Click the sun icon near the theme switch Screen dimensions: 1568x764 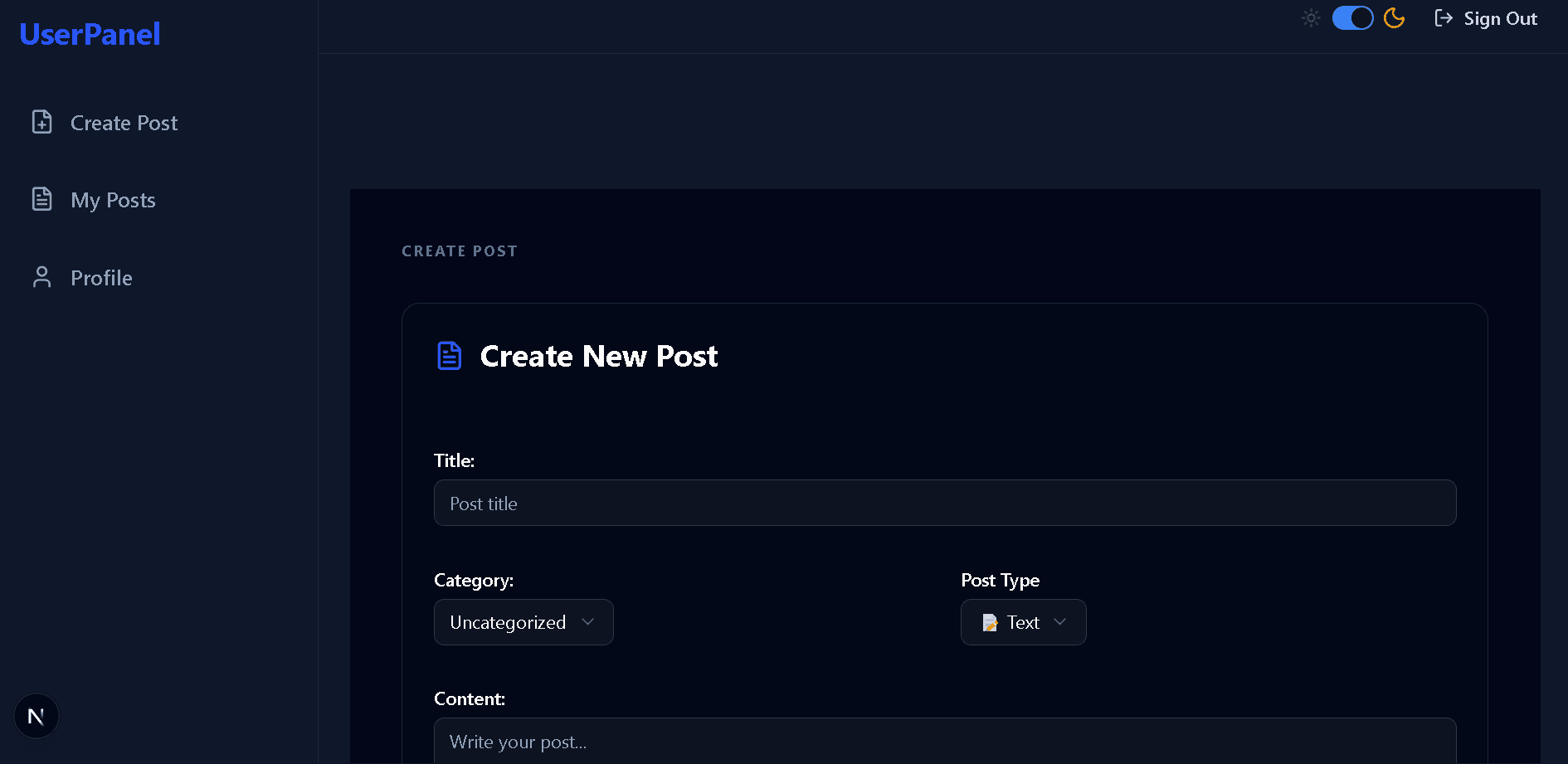pyautogui.click(x=1311, y=17)
